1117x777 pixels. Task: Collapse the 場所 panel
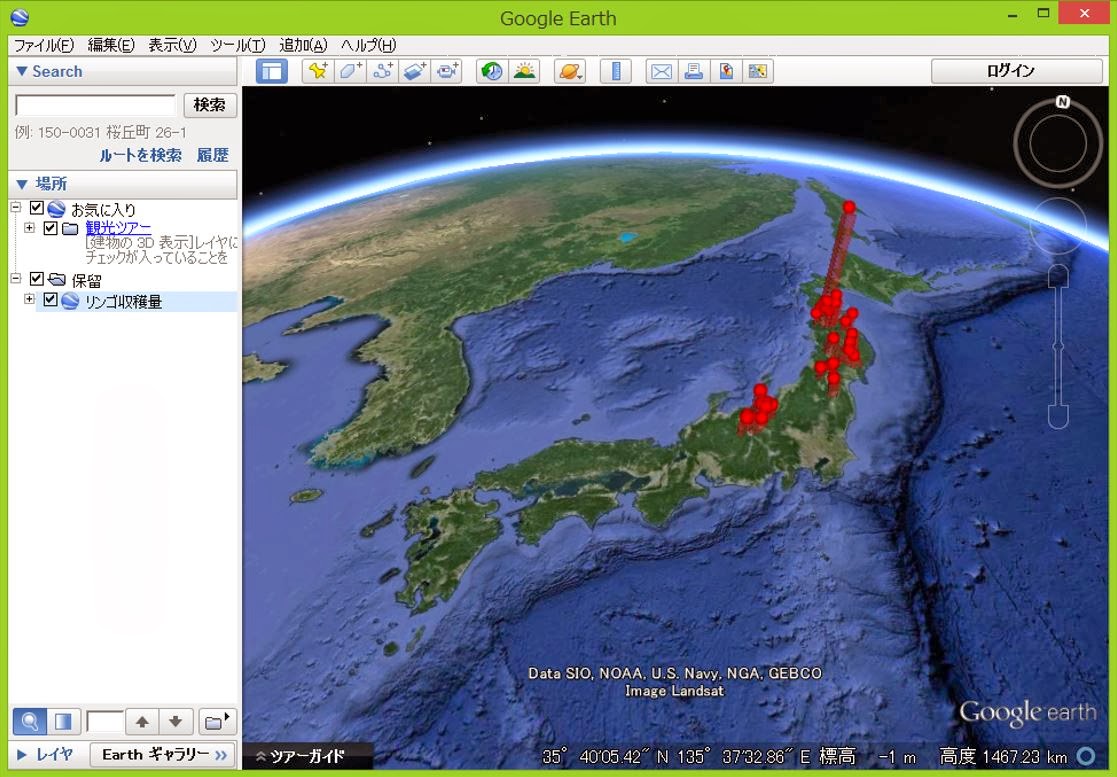(x=21, y=184)
